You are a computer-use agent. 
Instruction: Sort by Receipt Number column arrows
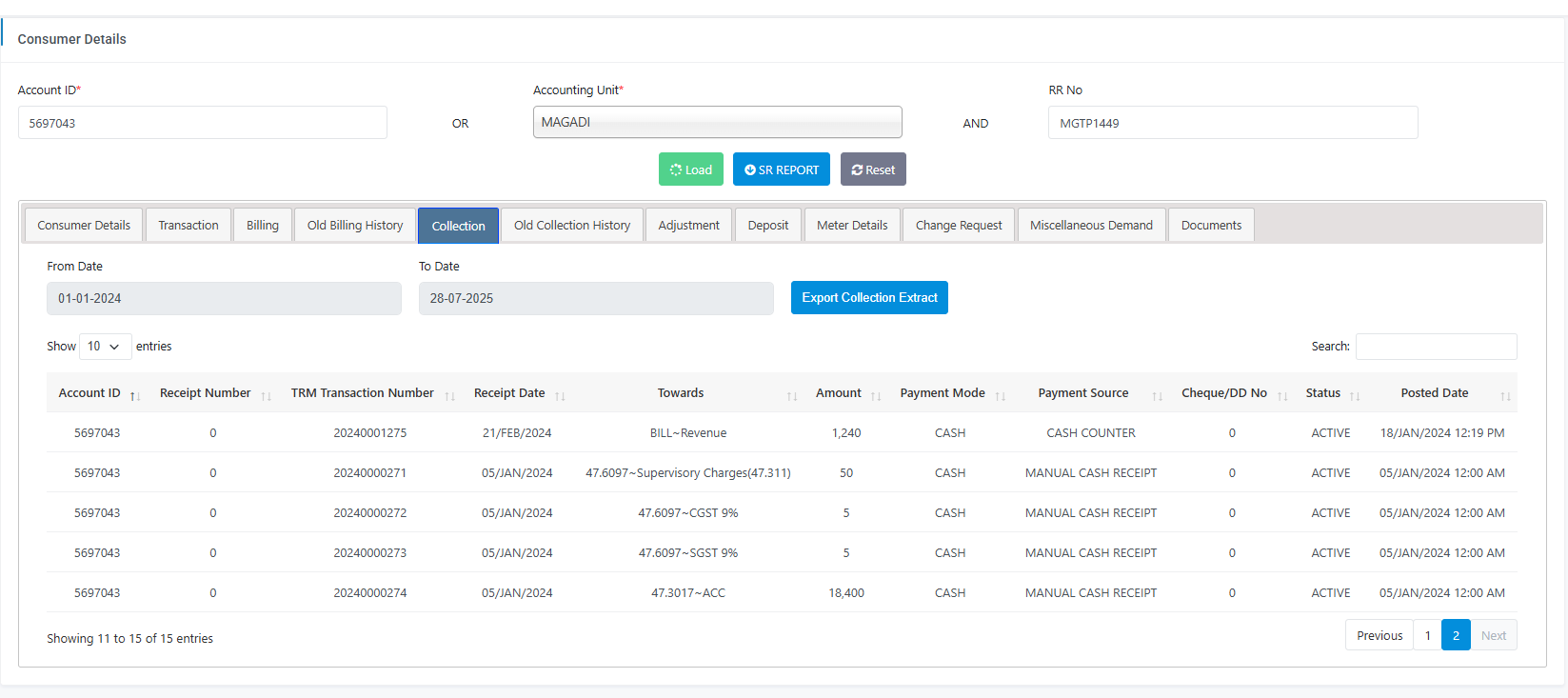[x=266, y=395]
